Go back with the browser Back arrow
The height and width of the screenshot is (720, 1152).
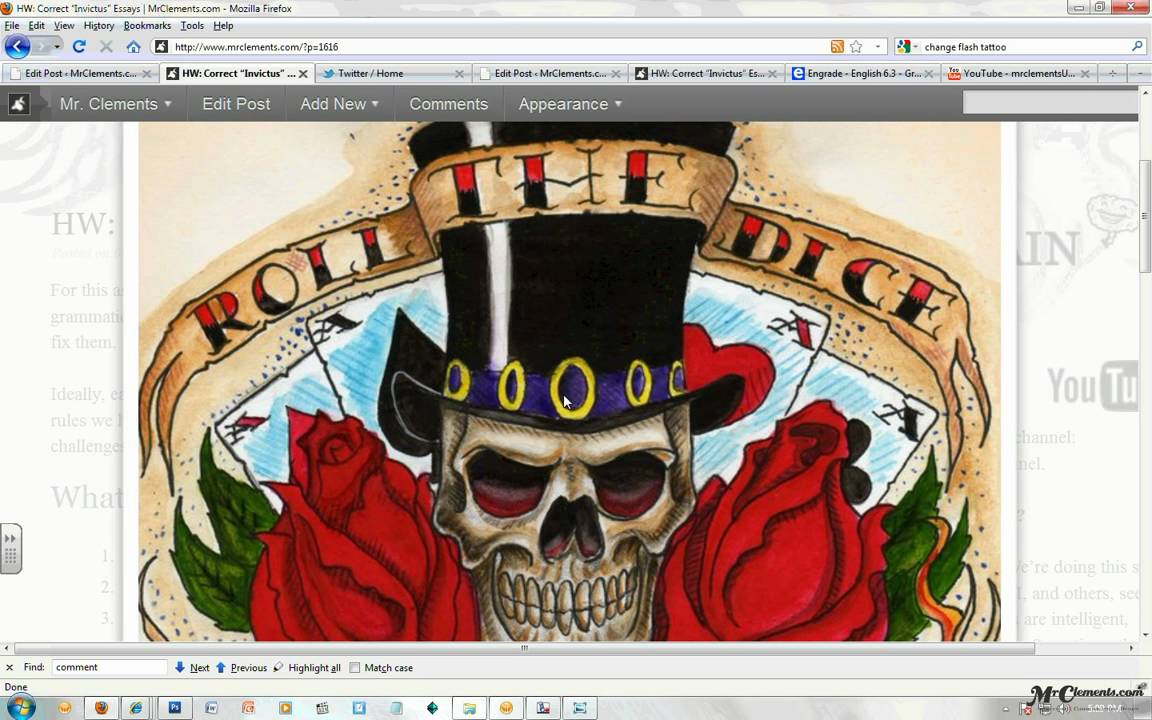tap(18, 46)
